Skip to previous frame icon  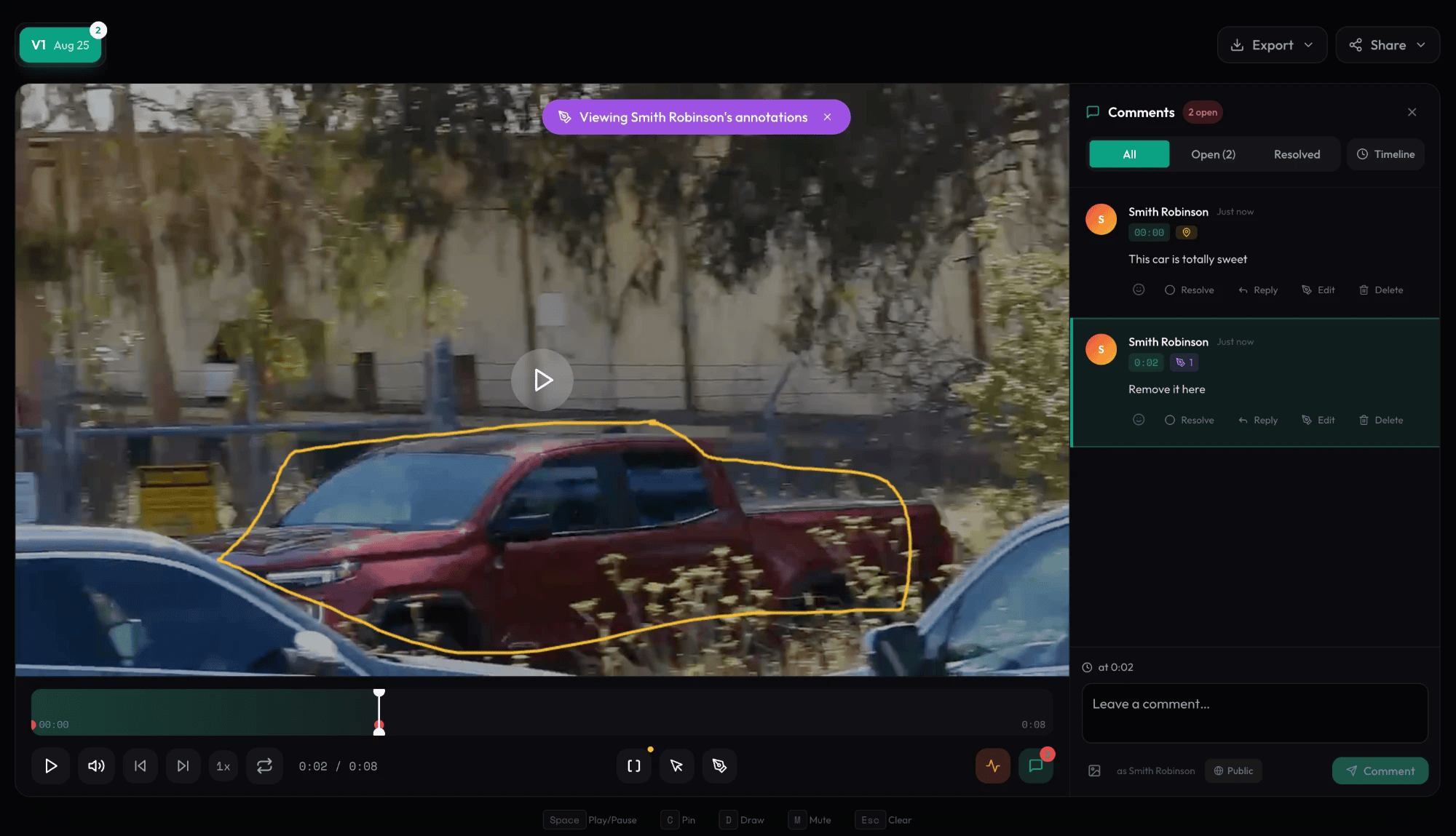click(x=141, y=766)
